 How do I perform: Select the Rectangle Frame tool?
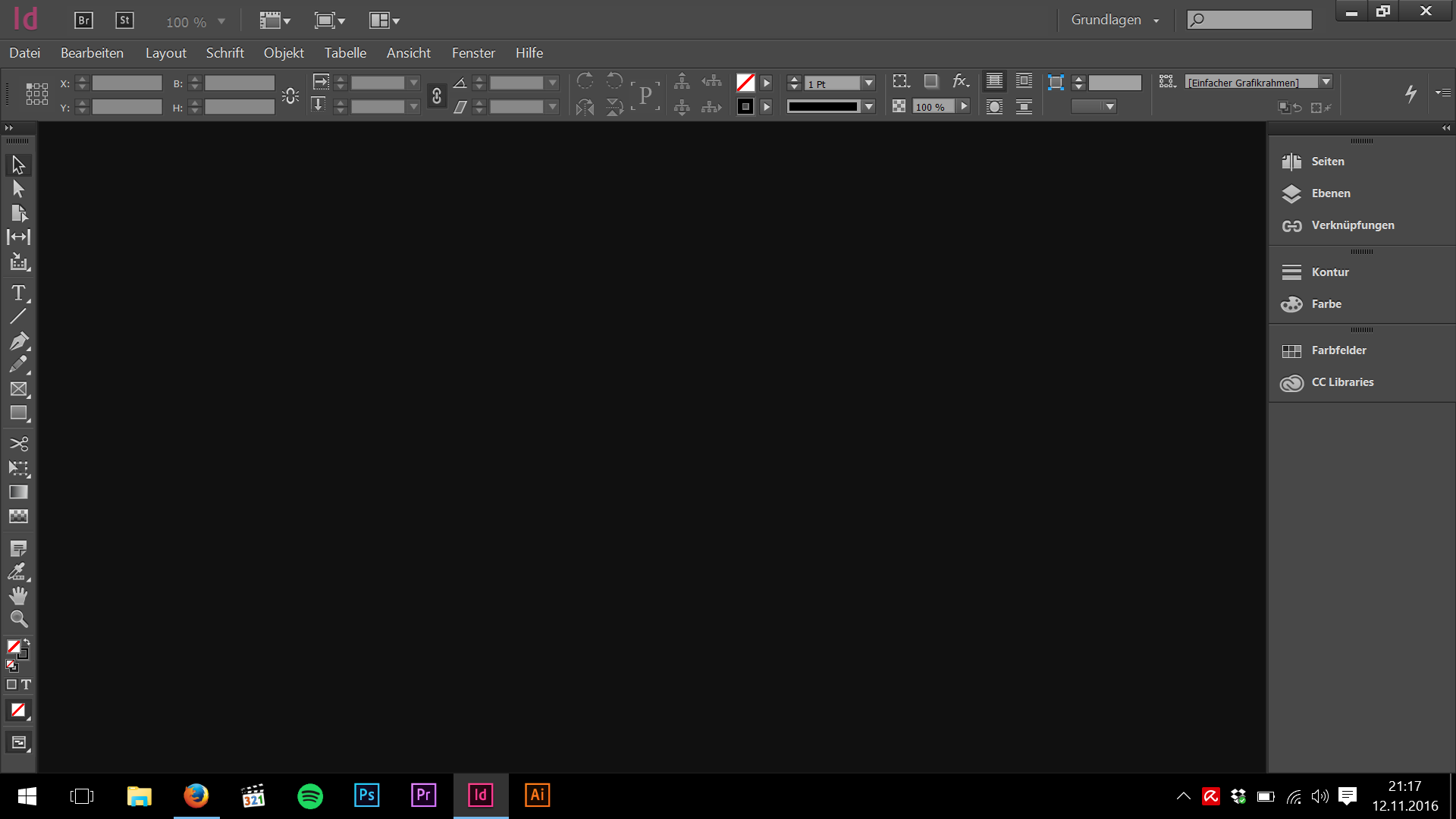pos(18,389)
